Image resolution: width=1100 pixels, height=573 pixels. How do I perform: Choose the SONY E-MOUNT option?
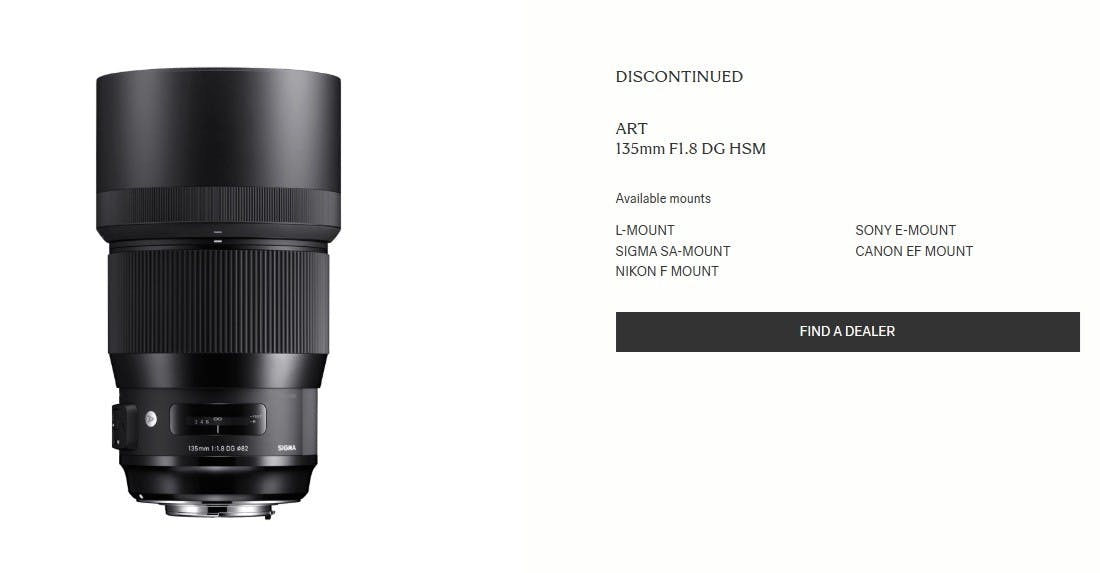(905, 230)
